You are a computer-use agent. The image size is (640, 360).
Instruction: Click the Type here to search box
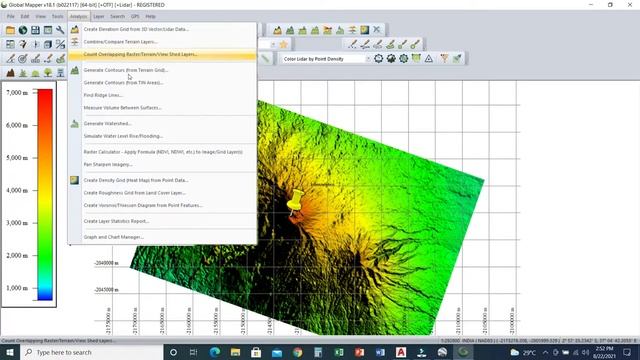pos(91,352)
